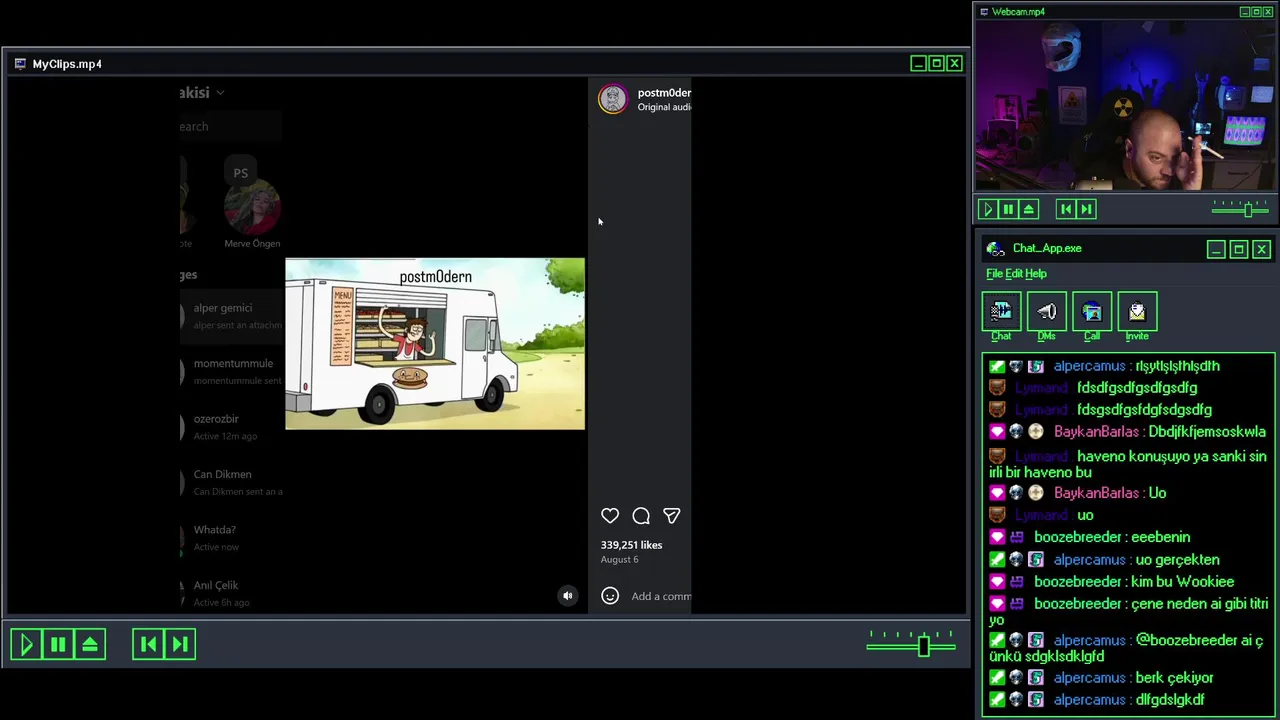Image resolution: width=1280 pixels, height=720 pixels.
Task: Open alper gemici conversation
Action: coord(232,316)
